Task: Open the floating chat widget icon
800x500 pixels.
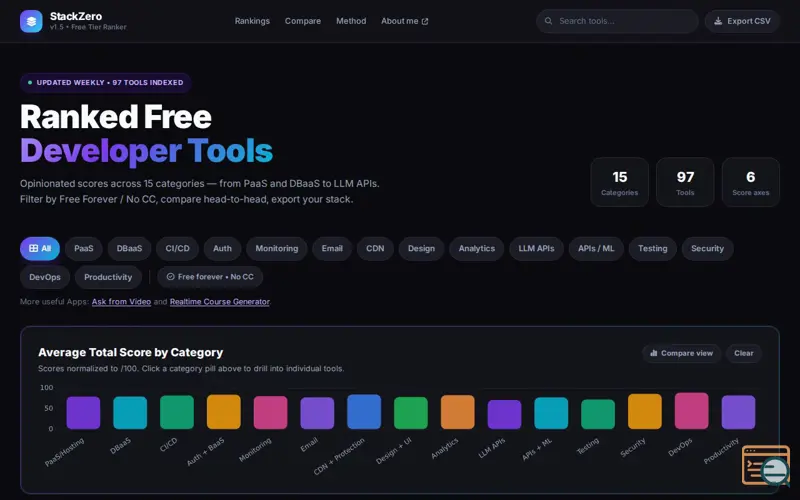Action: 766,465
